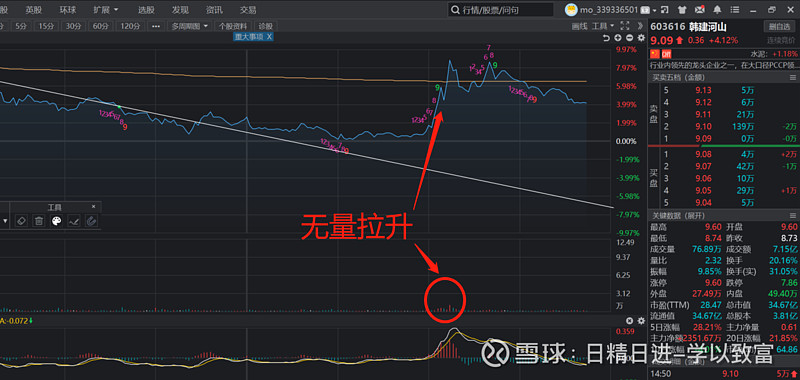The width and height of the screenshot is (800, 380).
Task: Toggle the magnet snap tool
Action: point(91,221)
